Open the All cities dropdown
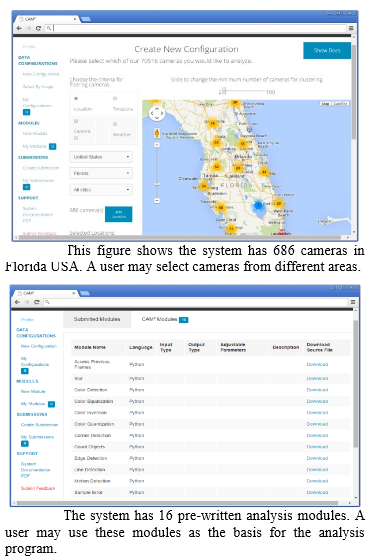The image size is (369, 559). point(101,190)
